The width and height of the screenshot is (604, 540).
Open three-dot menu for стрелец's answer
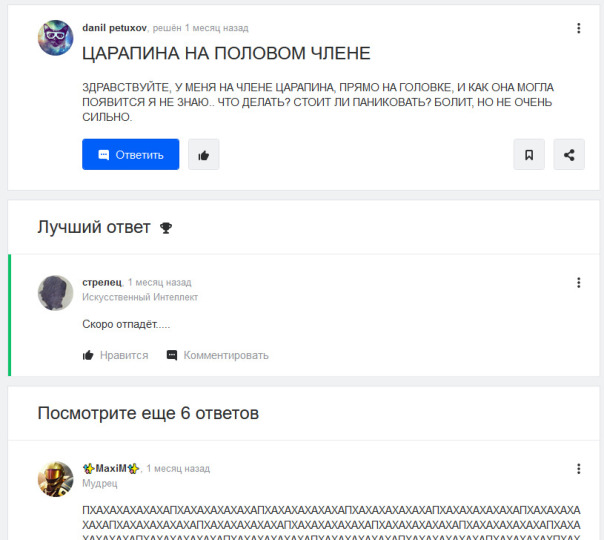click(x=578, y=283)
